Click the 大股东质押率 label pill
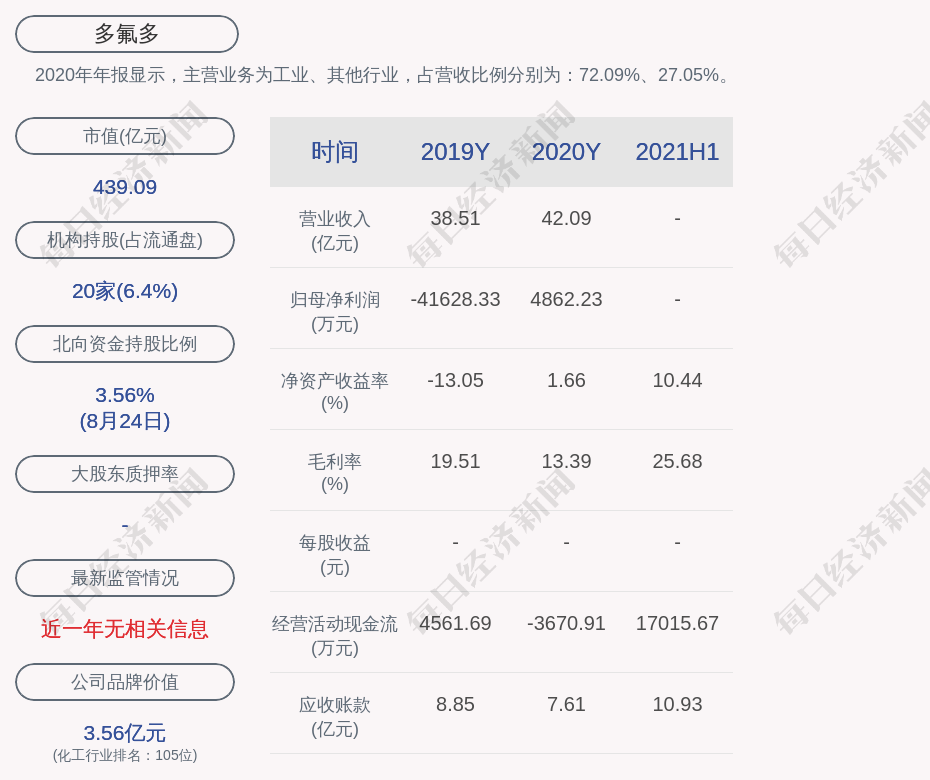This screenshot has height=780, width=930. pyautogui.click(x=125, y=474)
